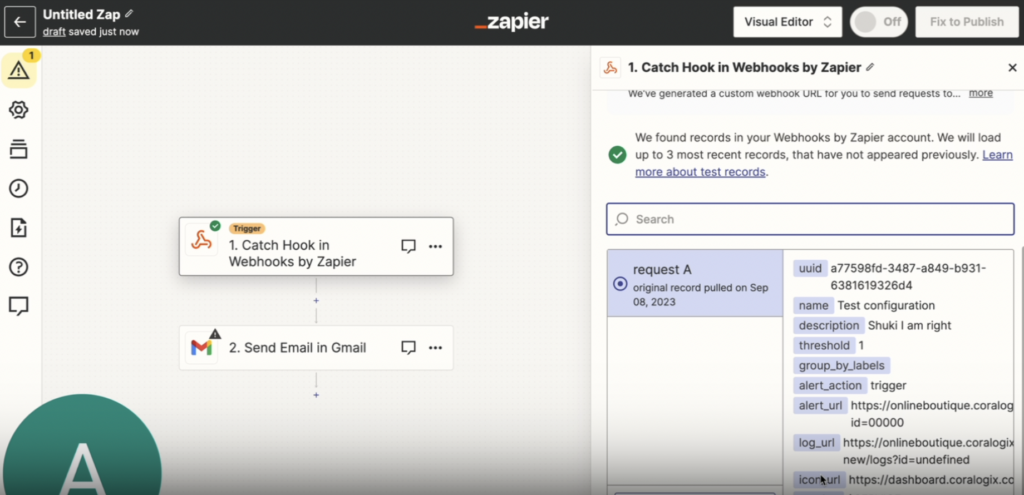Click the round A avatar

82,444
